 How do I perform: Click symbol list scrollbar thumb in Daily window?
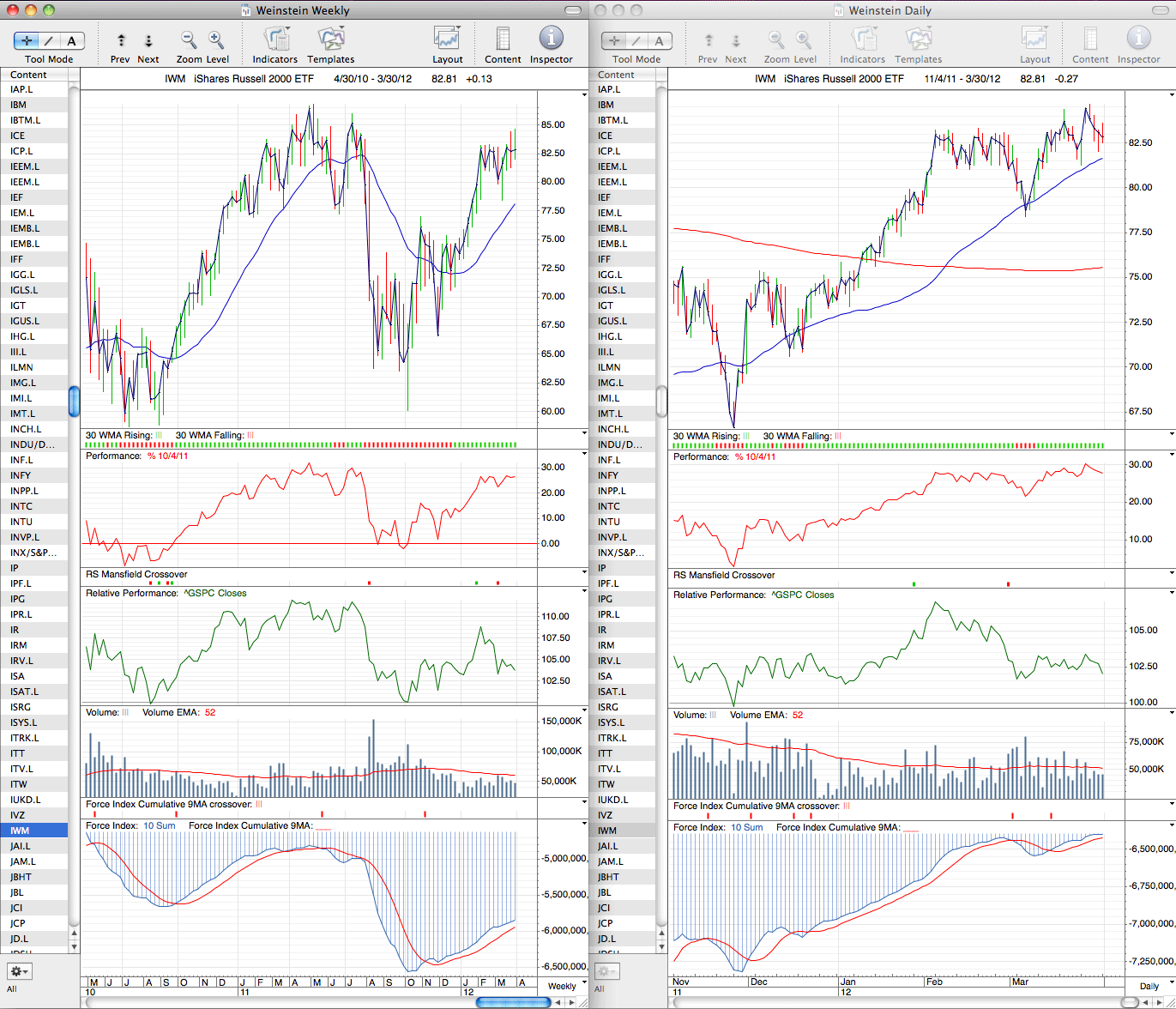[661, 401]
